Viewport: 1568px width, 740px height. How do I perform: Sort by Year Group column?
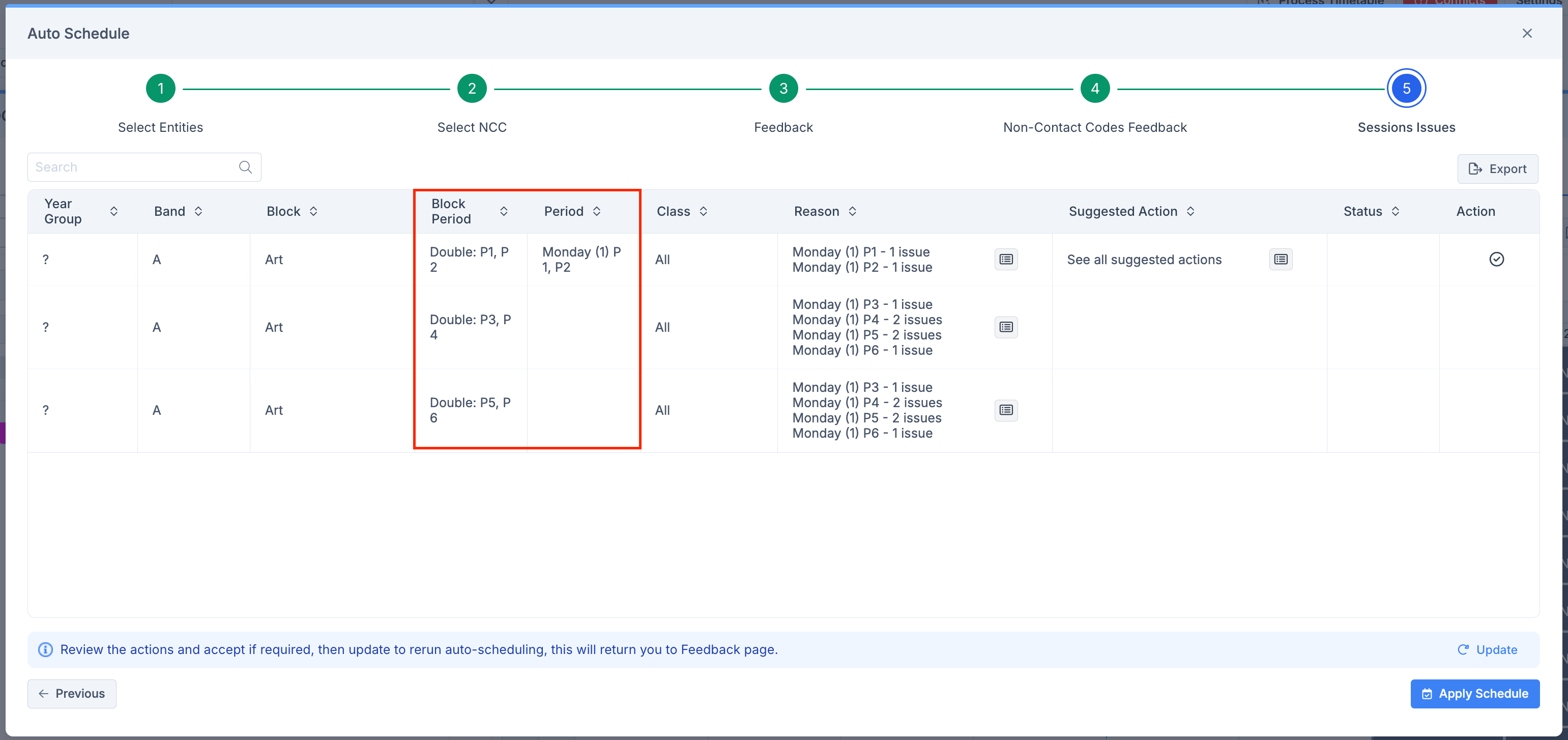click(x=114, y=211)
